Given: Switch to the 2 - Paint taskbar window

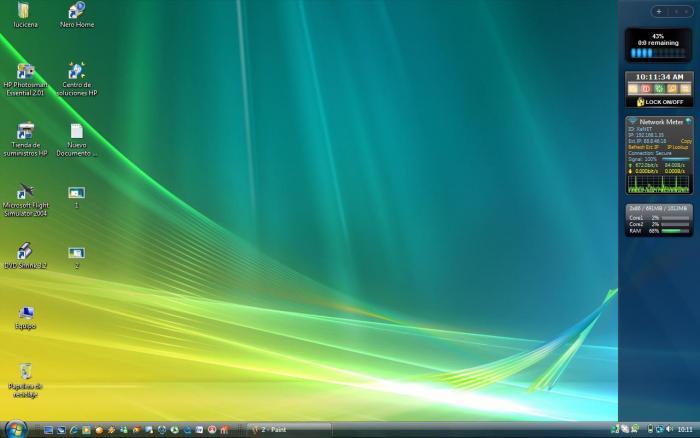Looking at the screenshot, I should pos(289,430).
